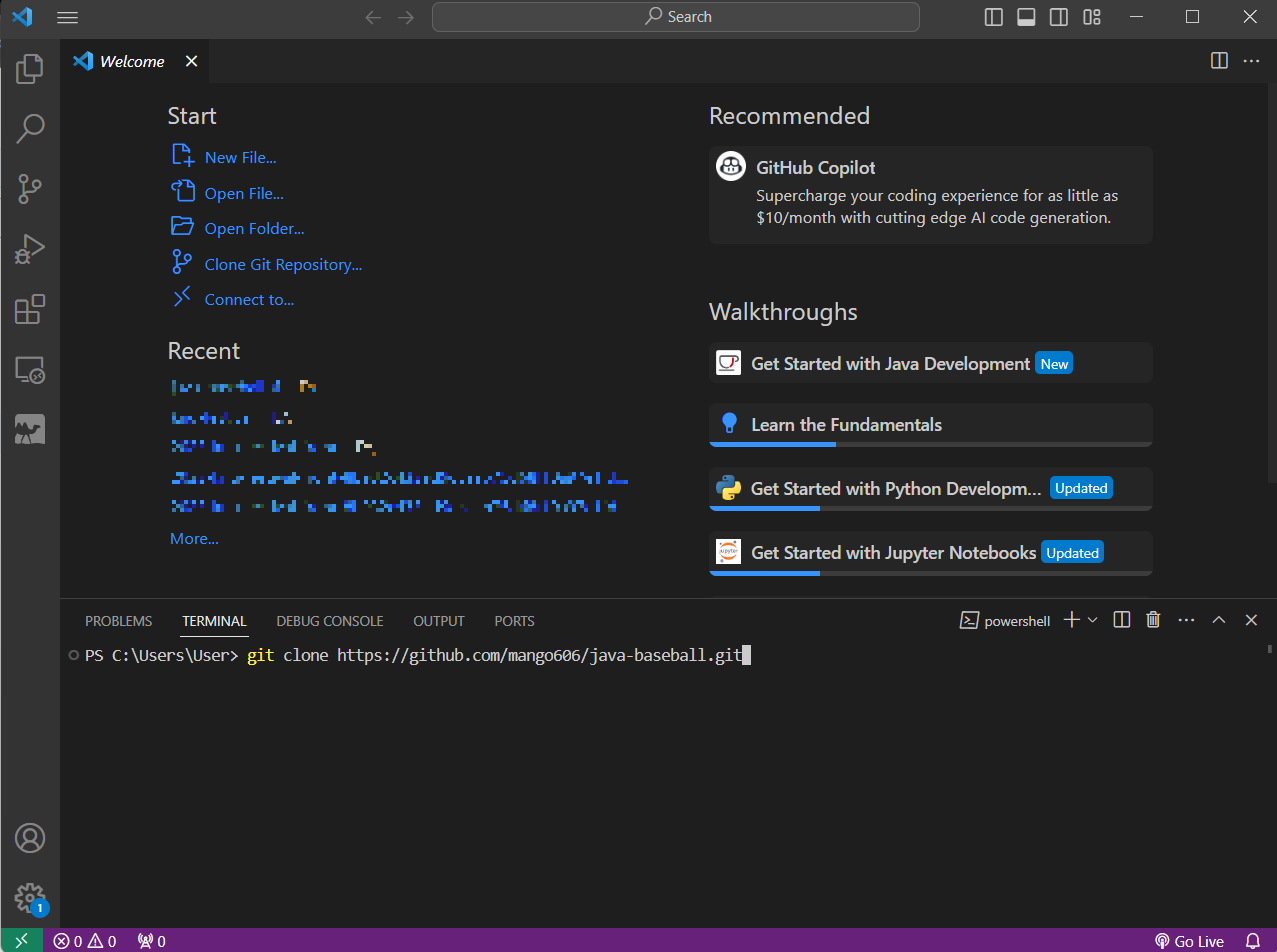Click the top Search command box
The height and width of the screenshot is (952, 1277).
[675, 17]
